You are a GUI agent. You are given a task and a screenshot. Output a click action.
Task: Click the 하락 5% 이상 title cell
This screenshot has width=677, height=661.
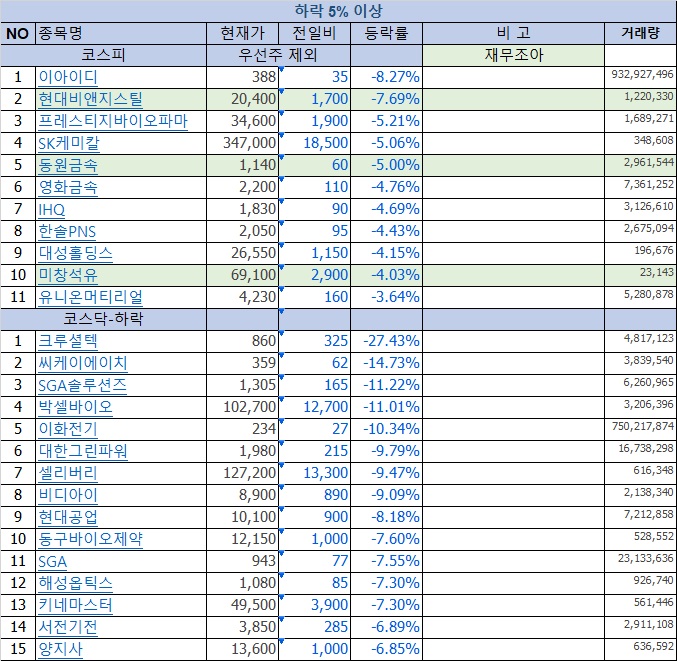pyautogui.click(x=338, y=11)
